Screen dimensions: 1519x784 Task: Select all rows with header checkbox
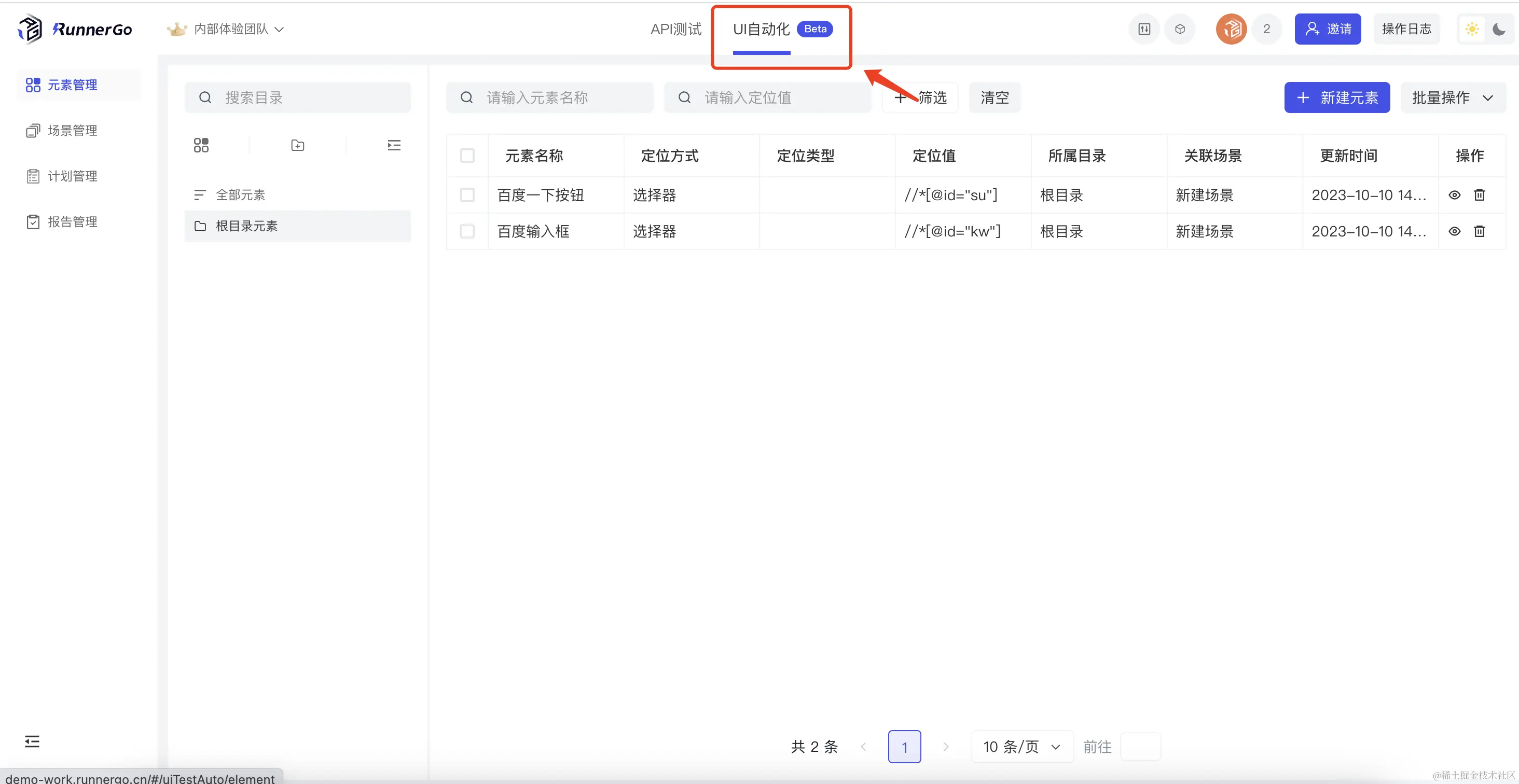467,156
